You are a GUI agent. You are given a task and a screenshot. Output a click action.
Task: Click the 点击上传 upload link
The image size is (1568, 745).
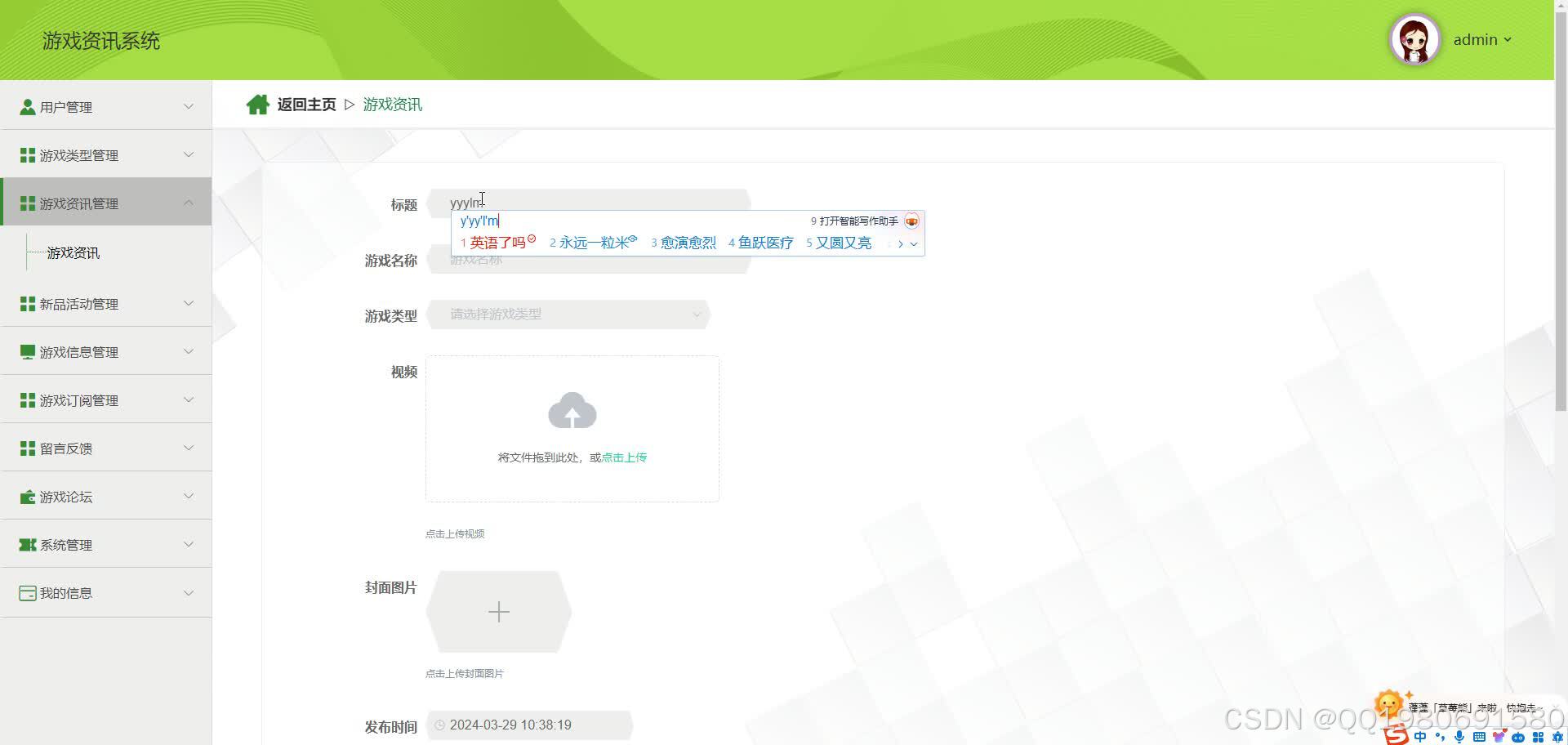coord(623,457)
